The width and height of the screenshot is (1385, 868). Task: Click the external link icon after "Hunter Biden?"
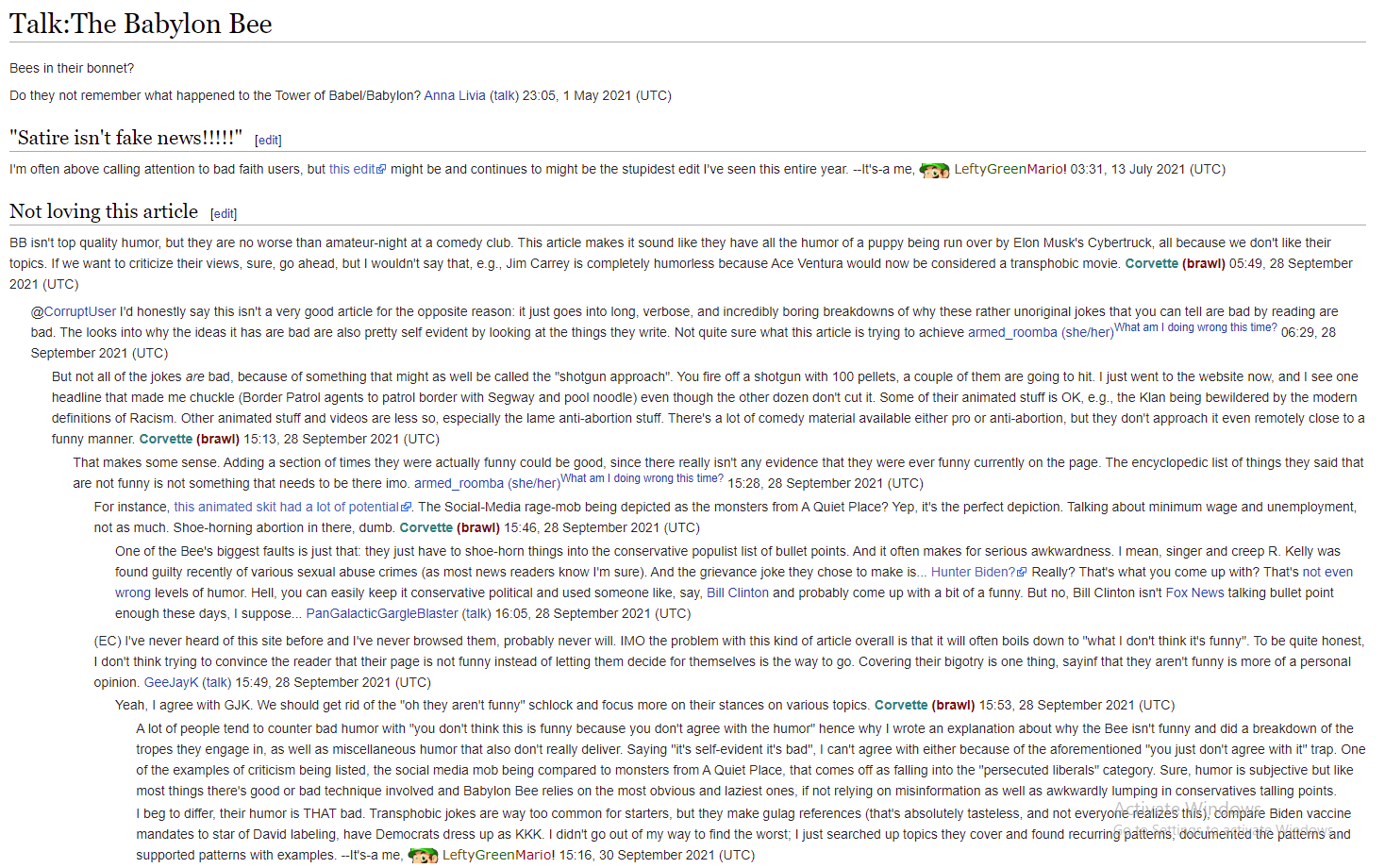pyautogui.click(x=1022, y=573)
